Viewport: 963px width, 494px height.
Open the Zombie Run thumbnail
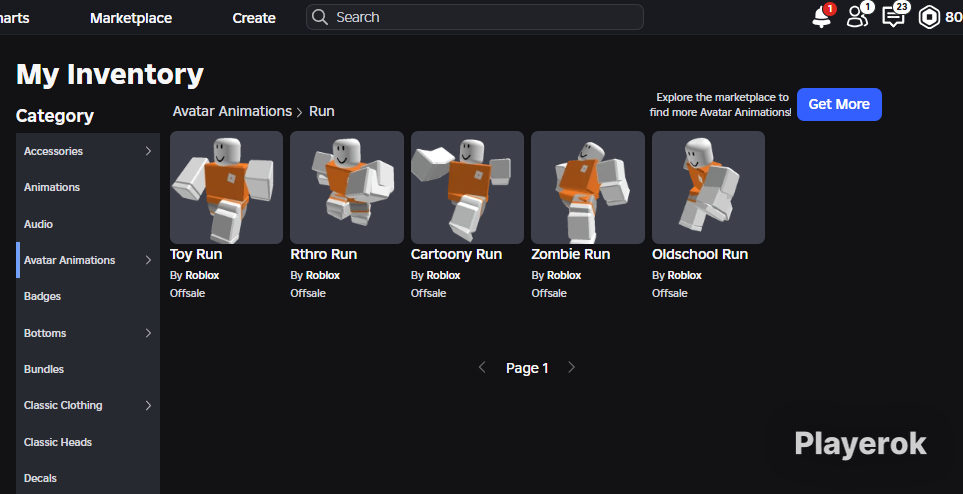pyautogui.click(x=588, y=187)
